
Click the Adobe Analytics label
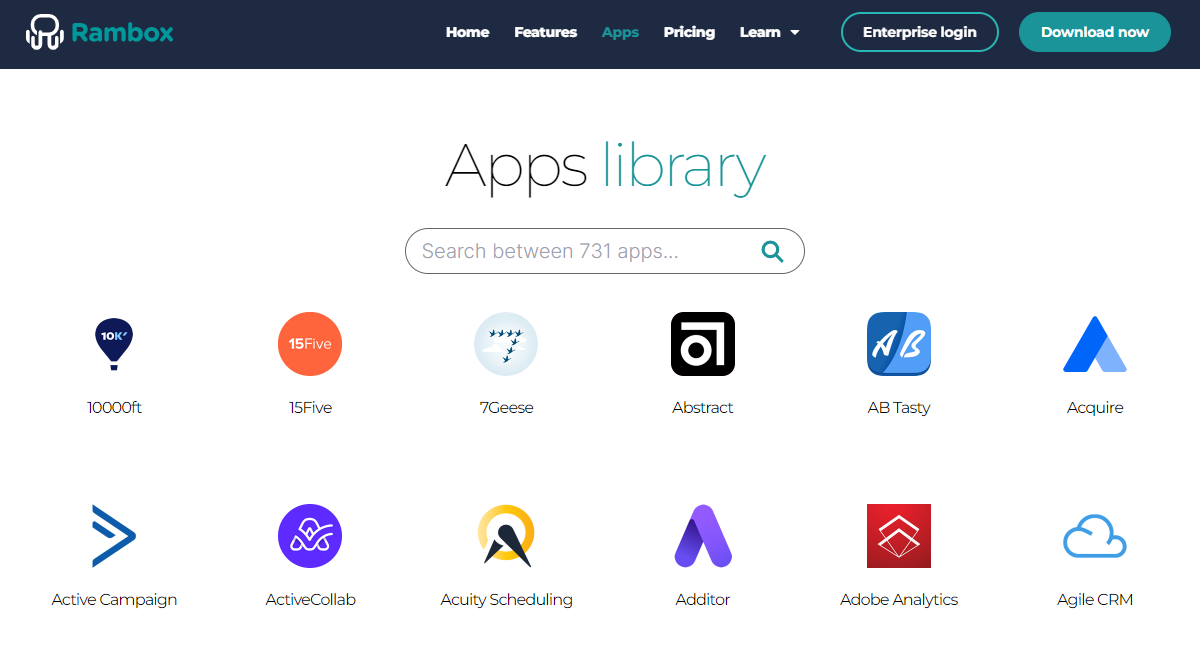pyautogui.click(x=899, y=600)
